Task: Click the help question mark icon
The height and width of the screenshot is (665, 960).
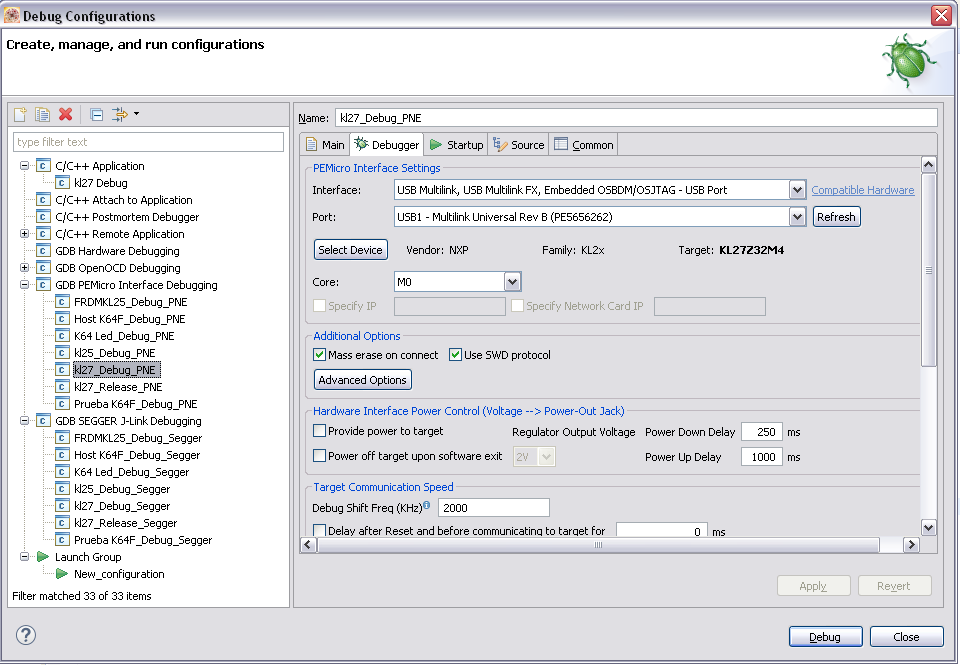Action: coord(26,635)
